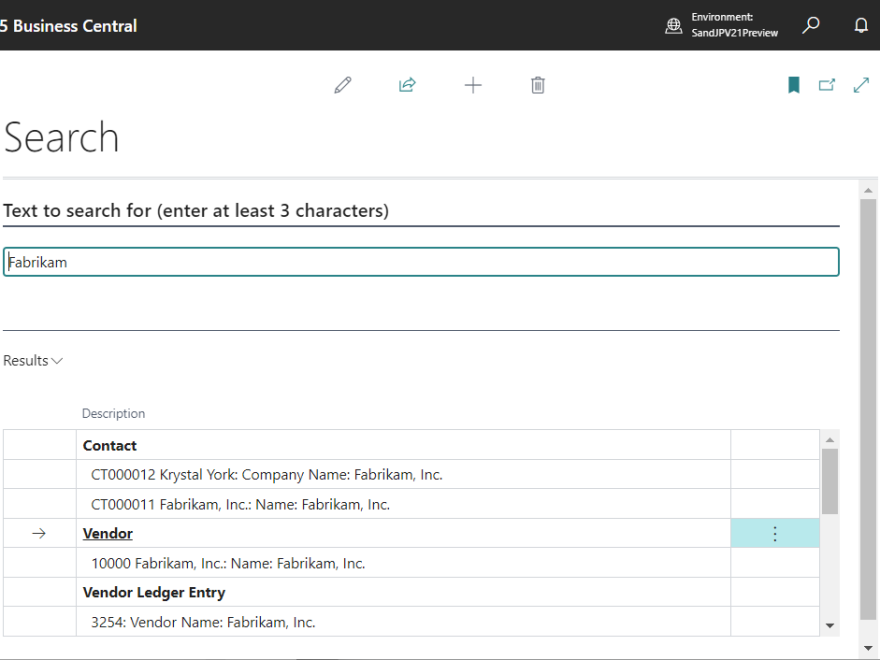This screenshot has height=660, width=880.
Task: Select the Vendor Ledger Entry group row
Action: pyautogui.click(x=411, y=593)
